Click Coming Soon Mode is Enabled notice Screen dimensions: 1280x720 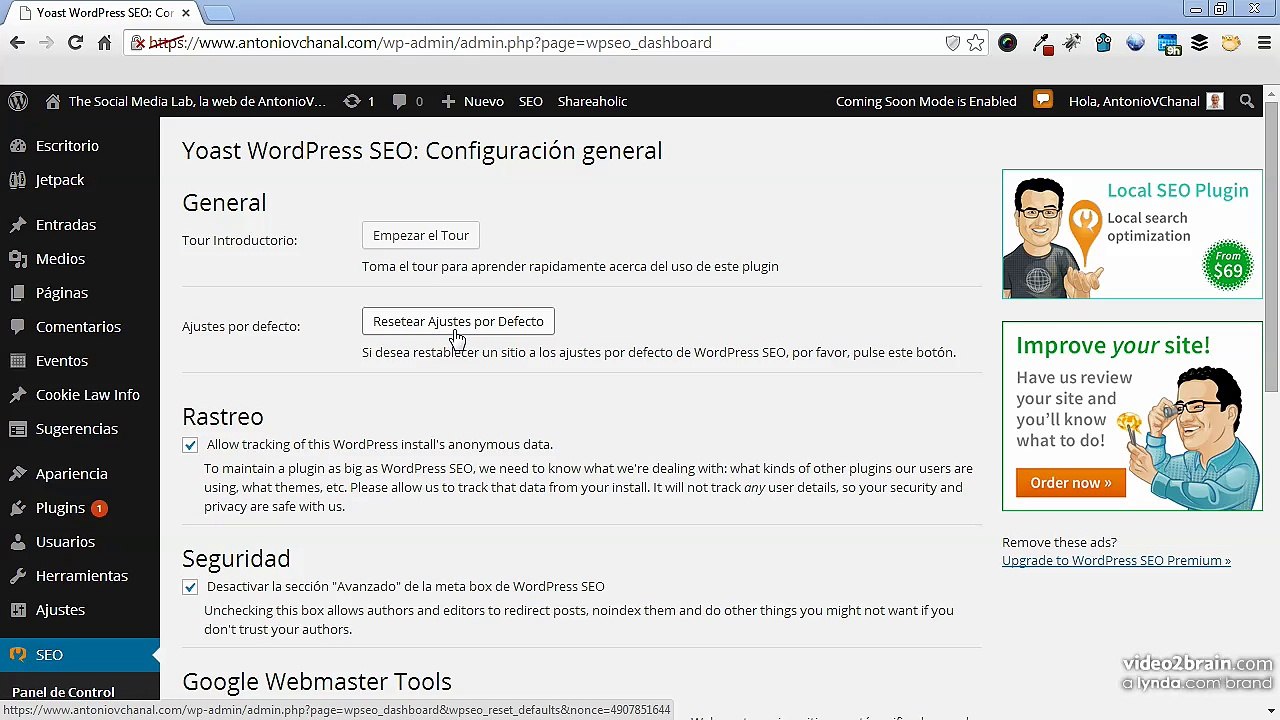coord(926,101)
